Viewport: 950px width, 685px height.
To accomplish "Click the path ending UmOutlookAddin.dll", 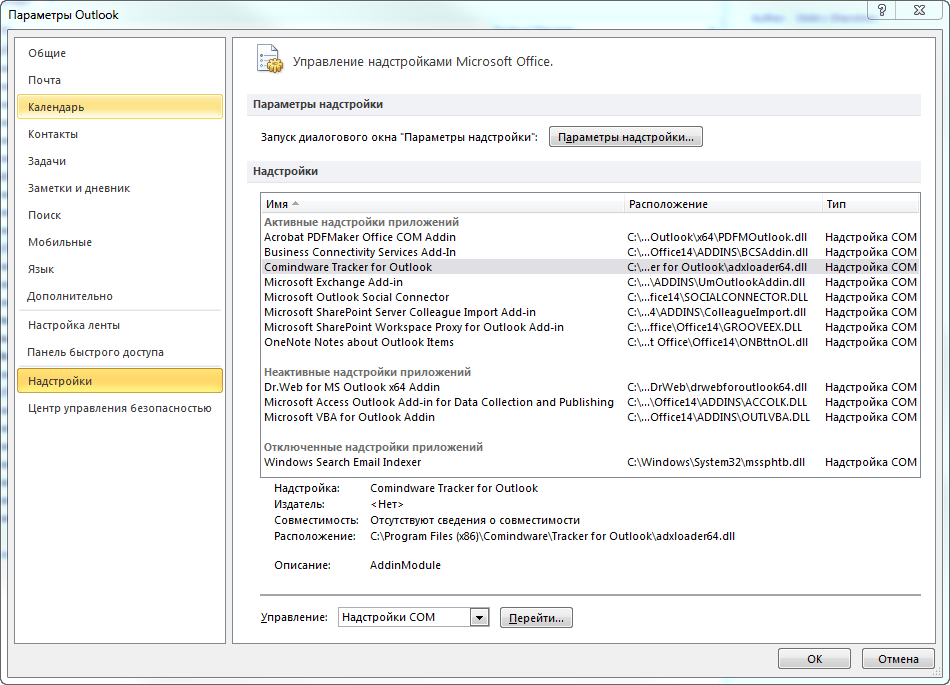I will pyautogui.click(x=716, y=282).
